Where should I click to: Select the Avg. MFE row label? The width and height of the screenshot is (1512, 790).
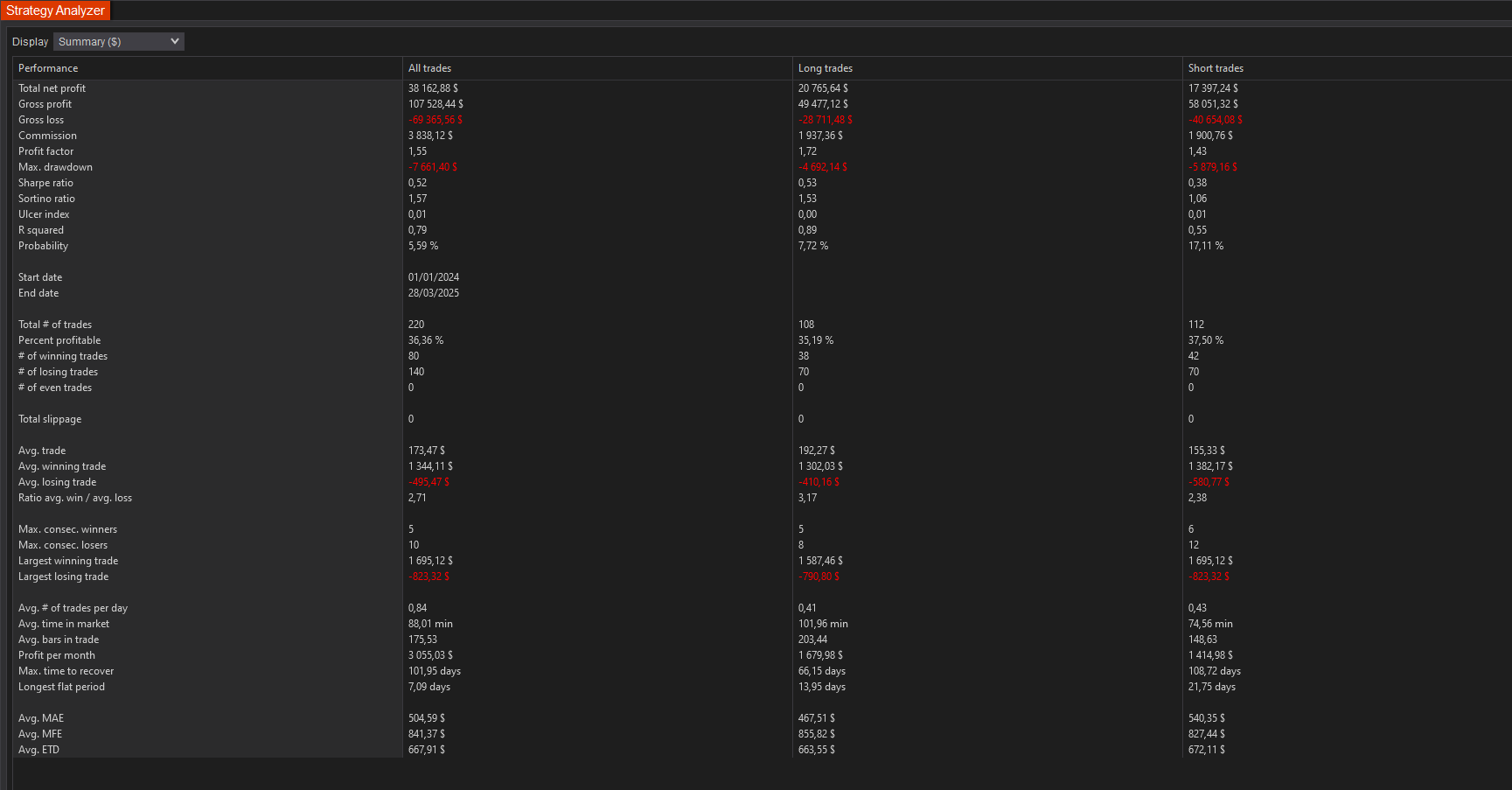coord(40,734)
